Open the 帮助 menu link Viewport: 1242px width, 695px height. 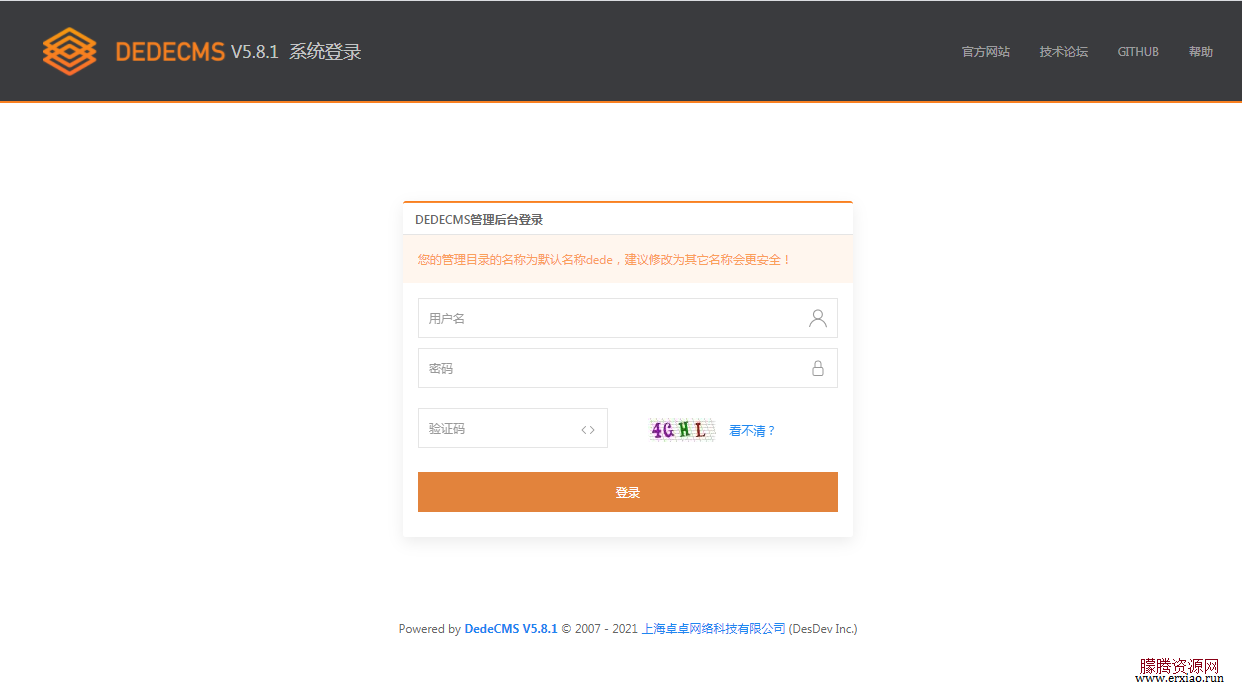(1201, 52)
